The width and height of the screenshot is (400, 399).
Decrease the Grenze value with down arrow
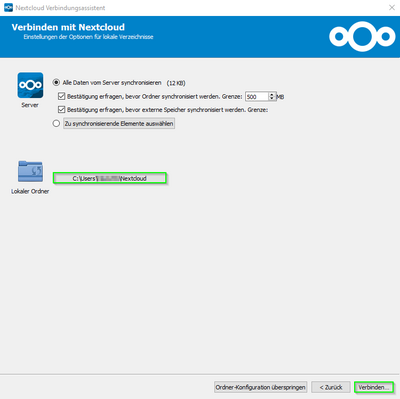pos(272,99)
